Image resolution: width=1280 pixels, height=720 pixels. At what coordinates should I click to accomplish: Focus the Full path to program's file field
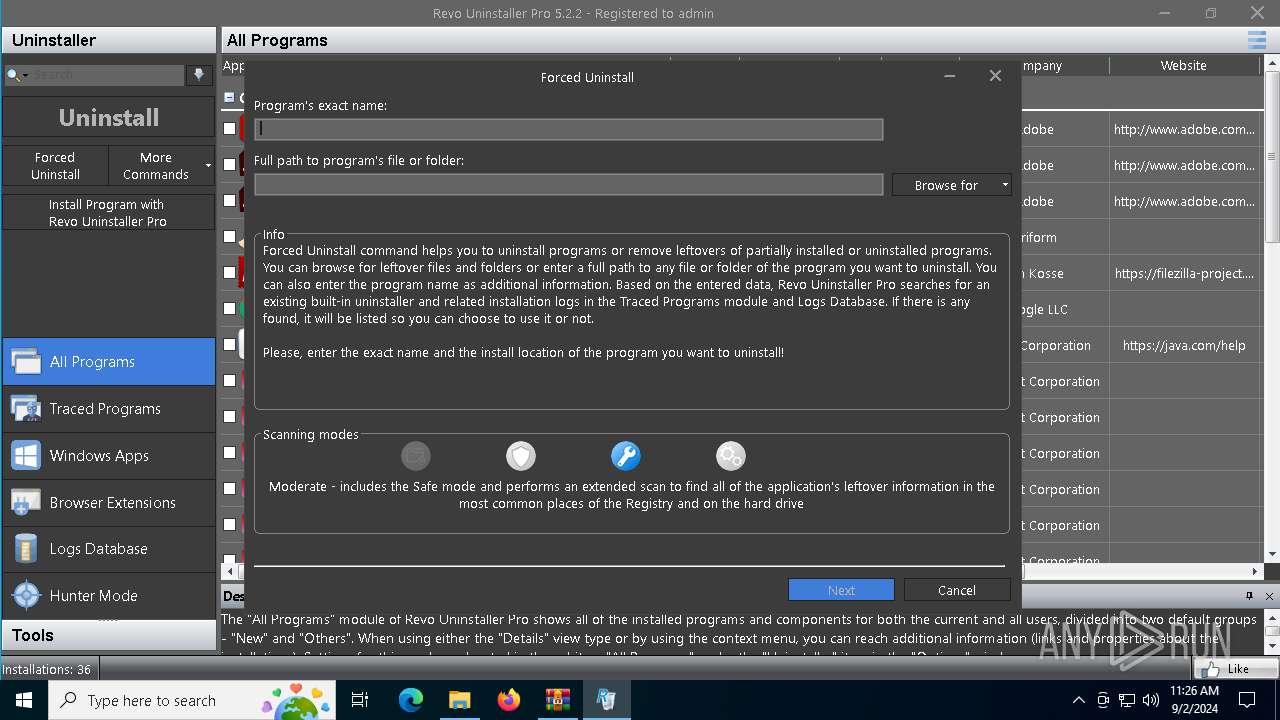(x=568, y=184)
